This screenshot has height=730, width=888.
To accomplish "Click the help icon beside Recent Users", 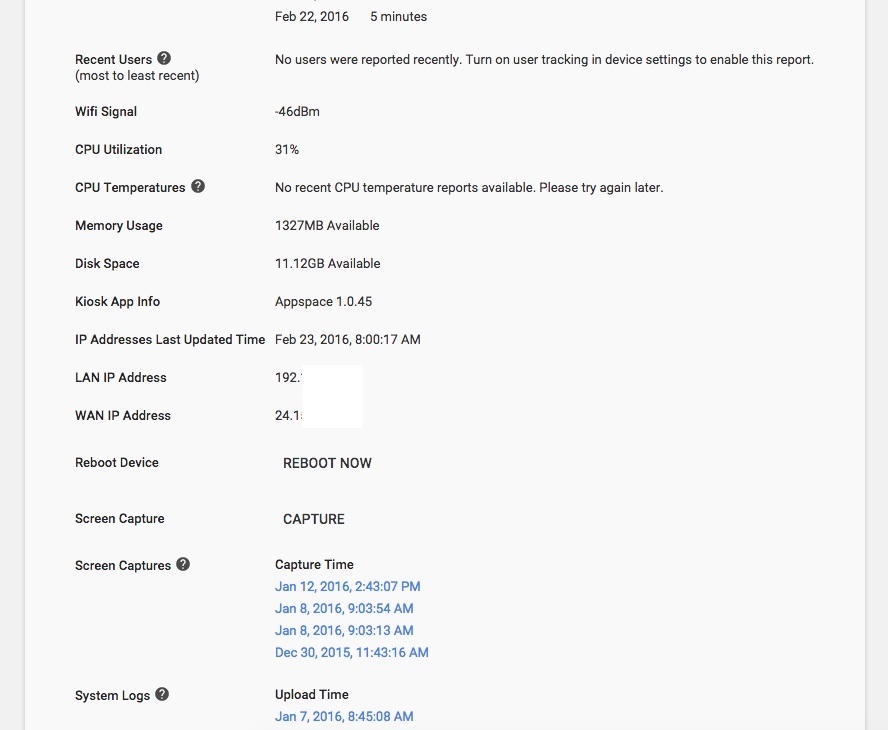I will tap(164, 59).
